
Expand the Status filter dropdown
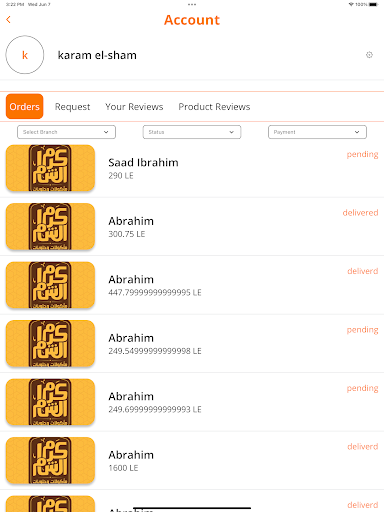click(x=192, y=132)
